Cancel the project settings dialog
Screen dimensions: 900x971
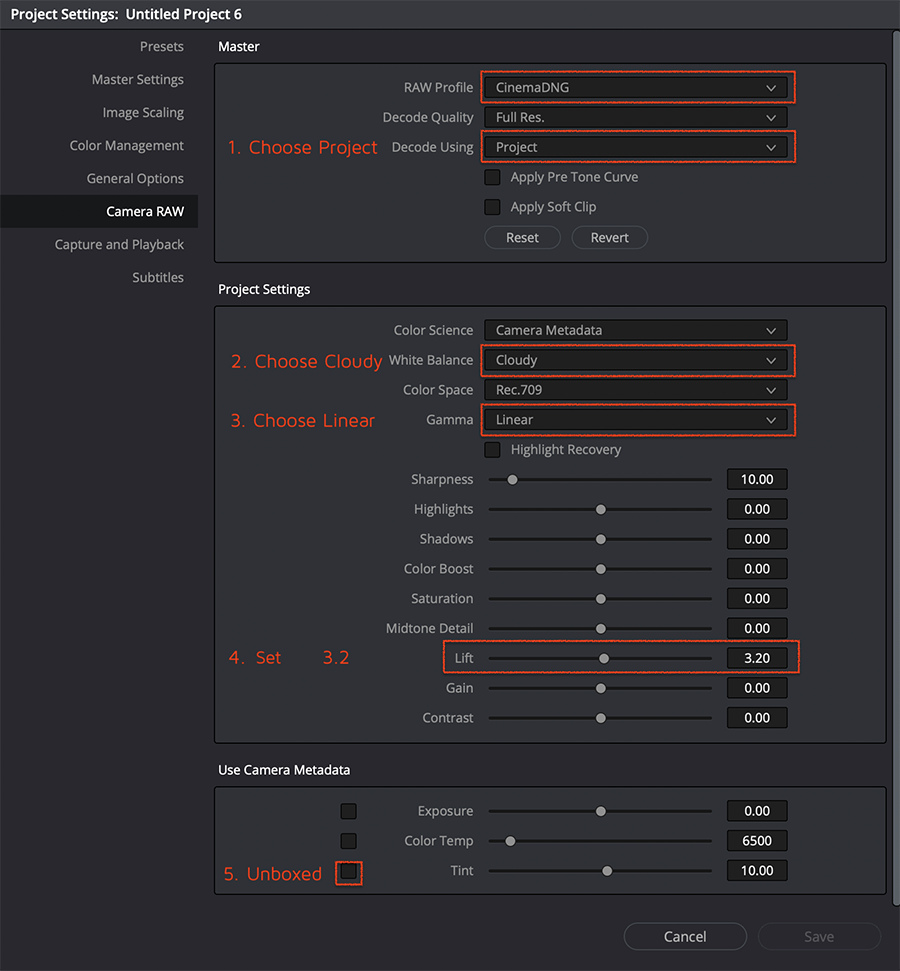point(685,936)
